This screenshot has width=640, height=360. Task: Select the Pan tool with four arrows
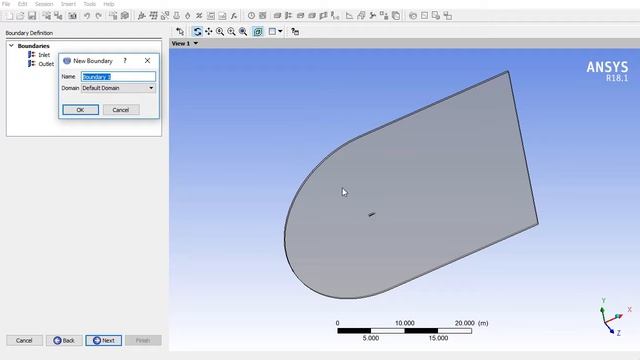pyautogui.click(x=209, y=31)
